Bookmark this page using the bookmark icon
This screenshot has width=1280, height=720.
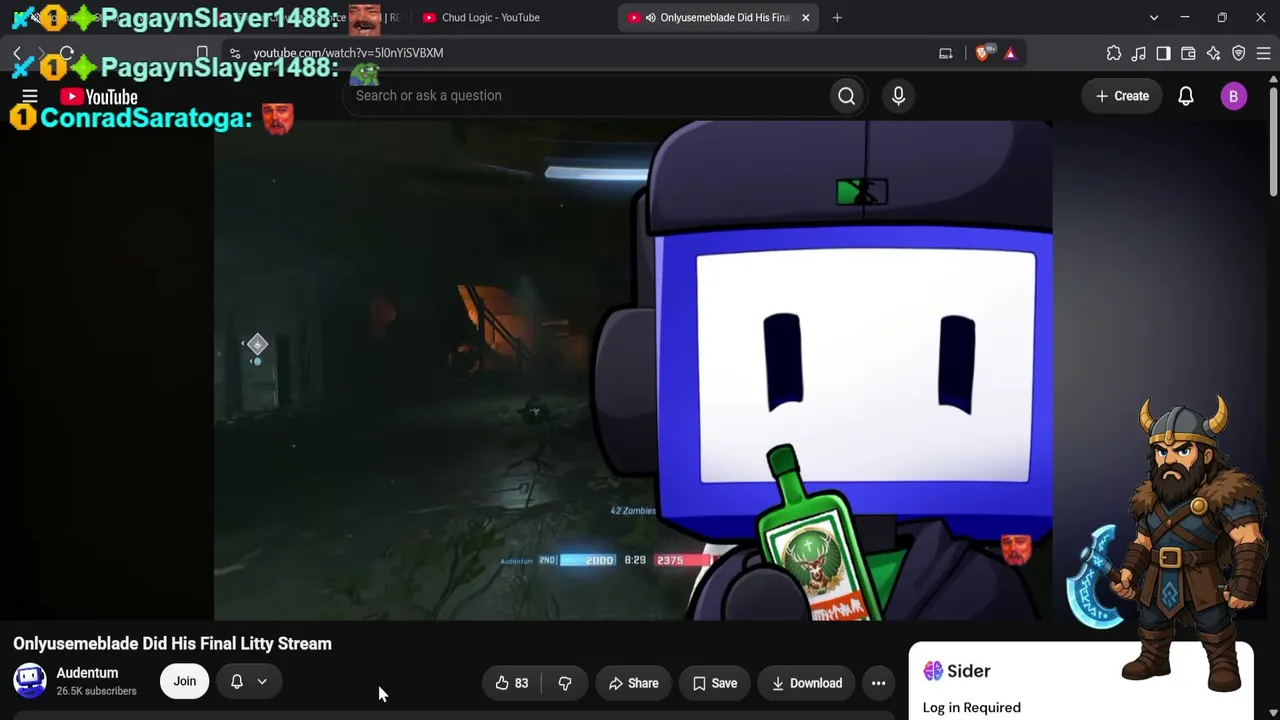pyautogui.click(x=202, y=53)
